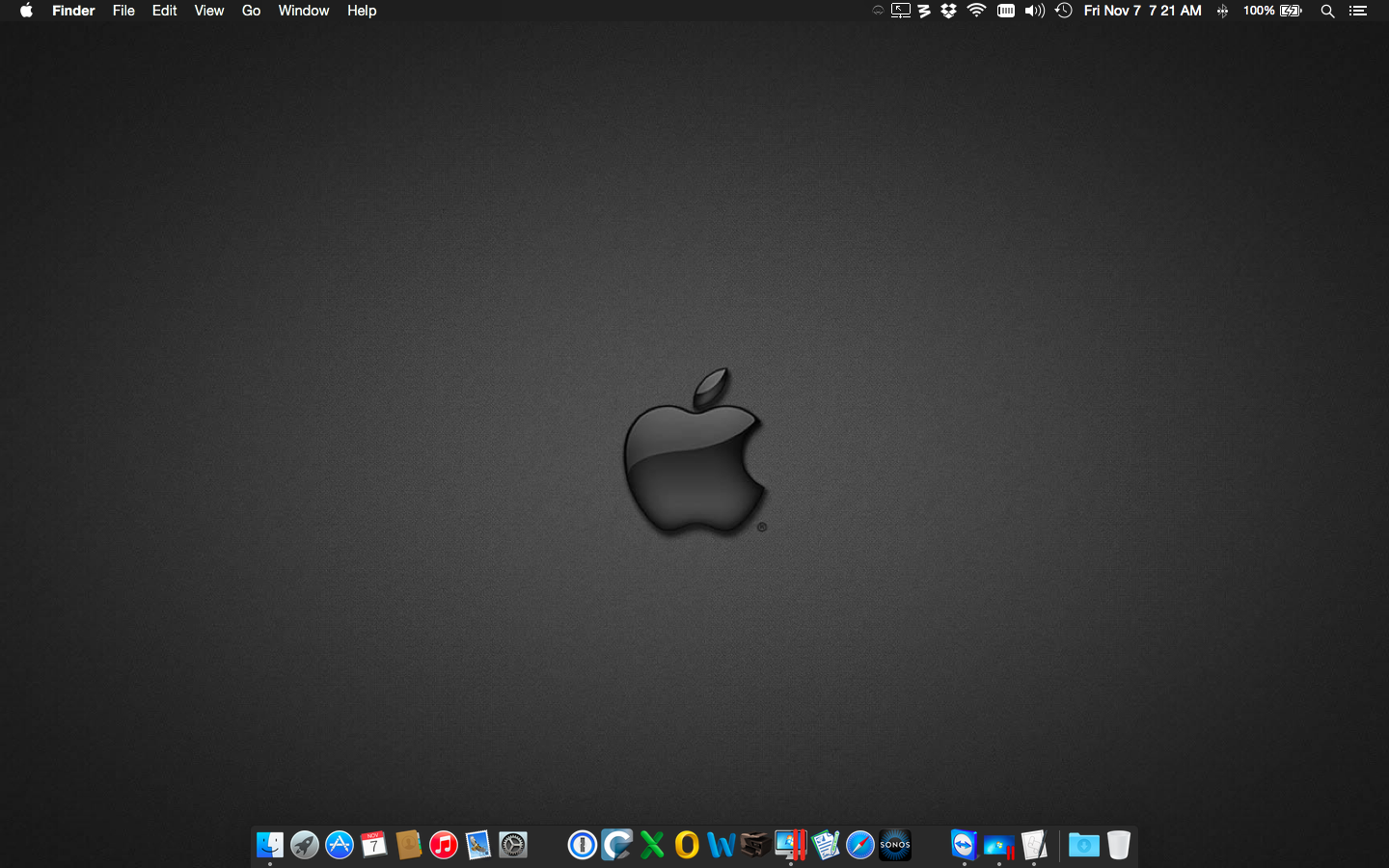Open the white document app in Dock

pos(1034,845)
